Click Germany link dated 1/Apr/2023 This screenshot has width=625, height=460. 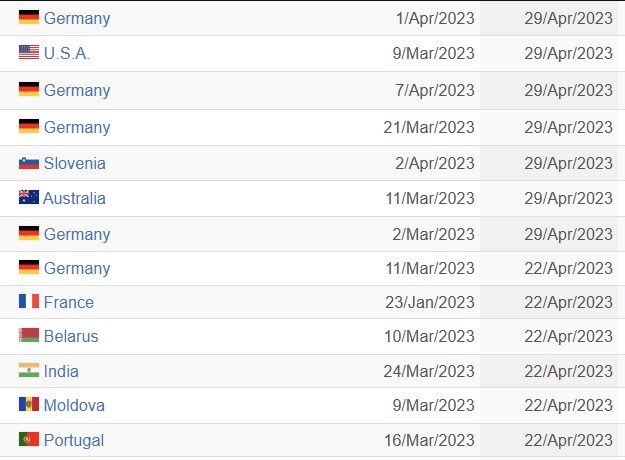[x=77, y=19]
